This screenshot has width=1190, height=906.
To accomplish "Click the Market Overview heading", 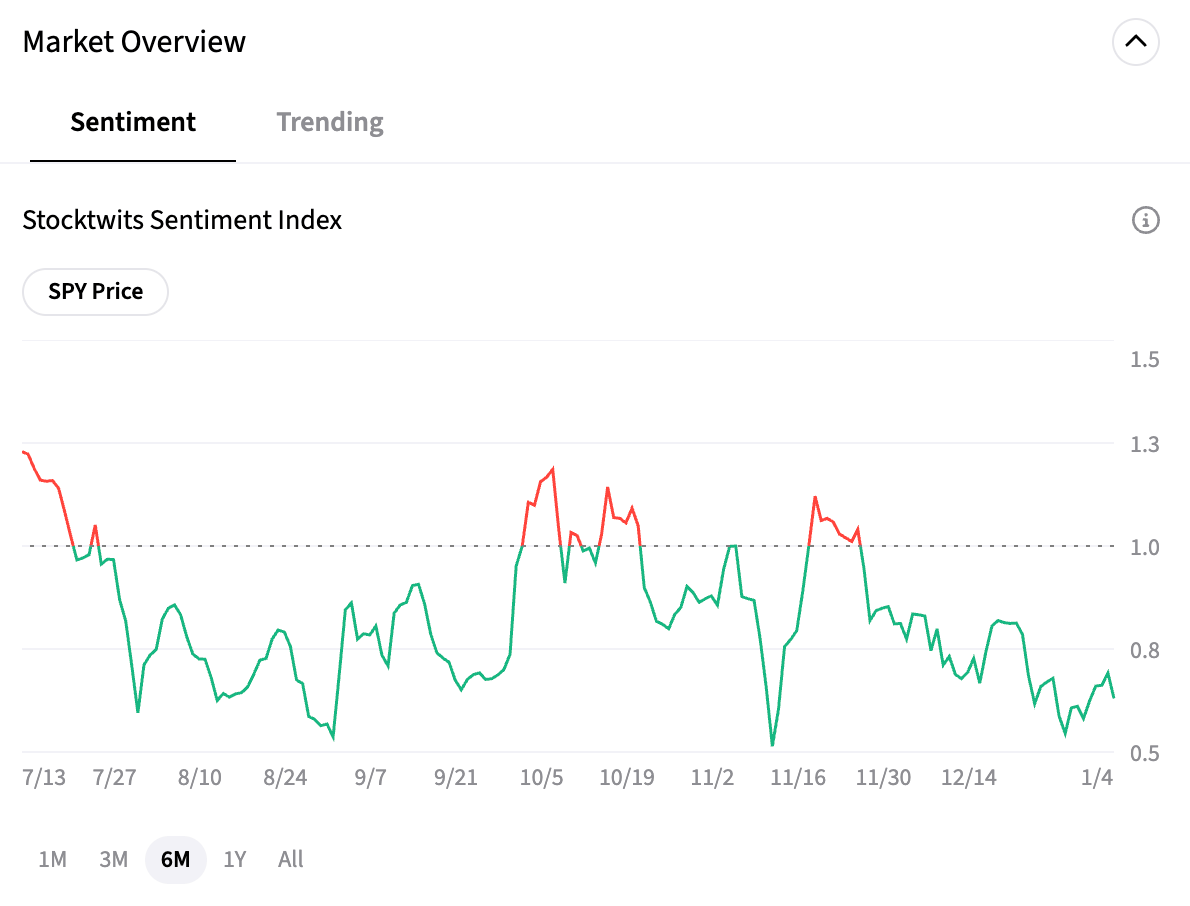I will 134,42.
